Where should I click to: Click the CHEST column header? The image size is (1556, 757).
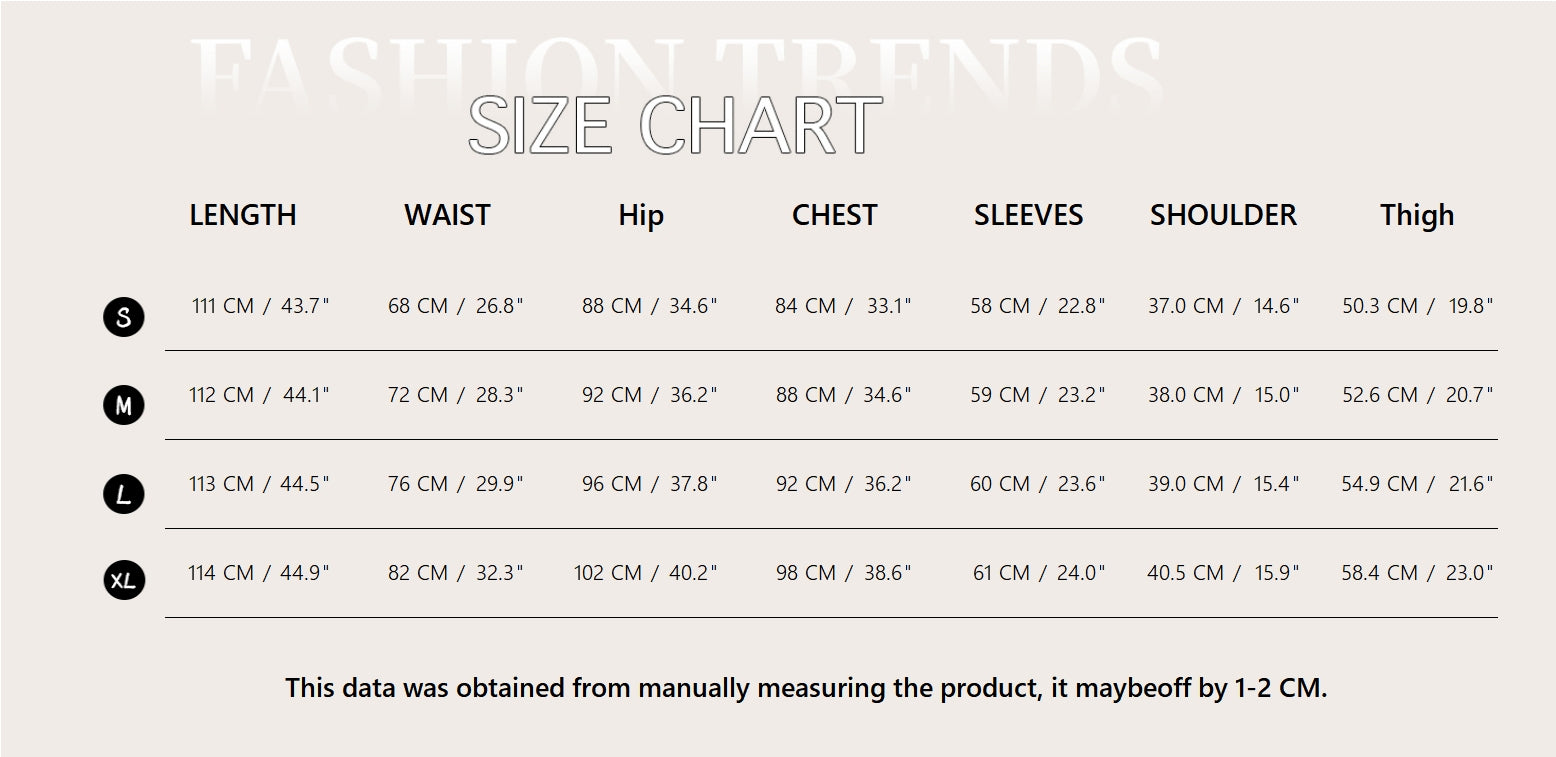tap(835, 215)
